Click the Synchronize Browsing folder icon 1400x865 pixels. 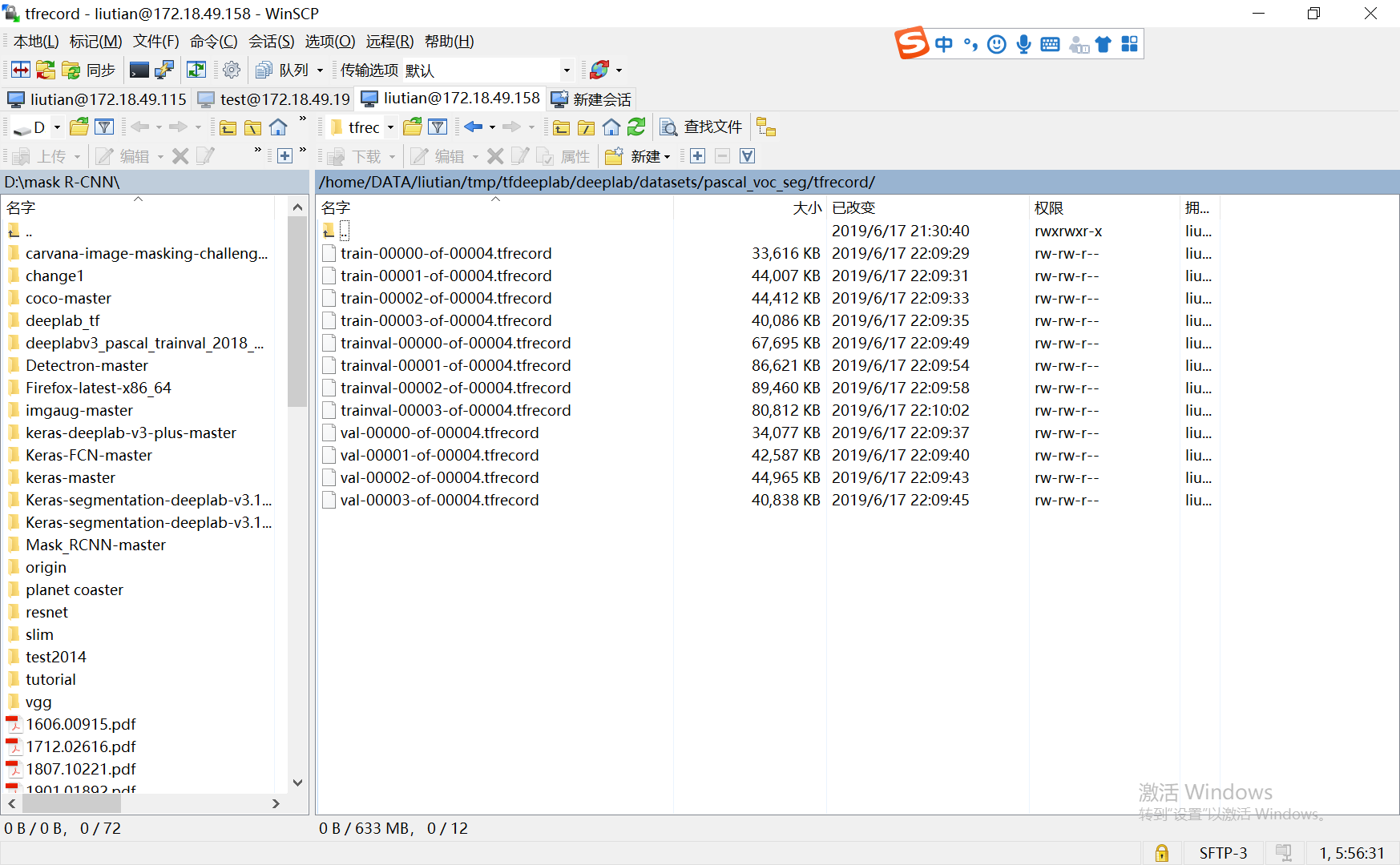pyautogui.click(x=46, y=70)
